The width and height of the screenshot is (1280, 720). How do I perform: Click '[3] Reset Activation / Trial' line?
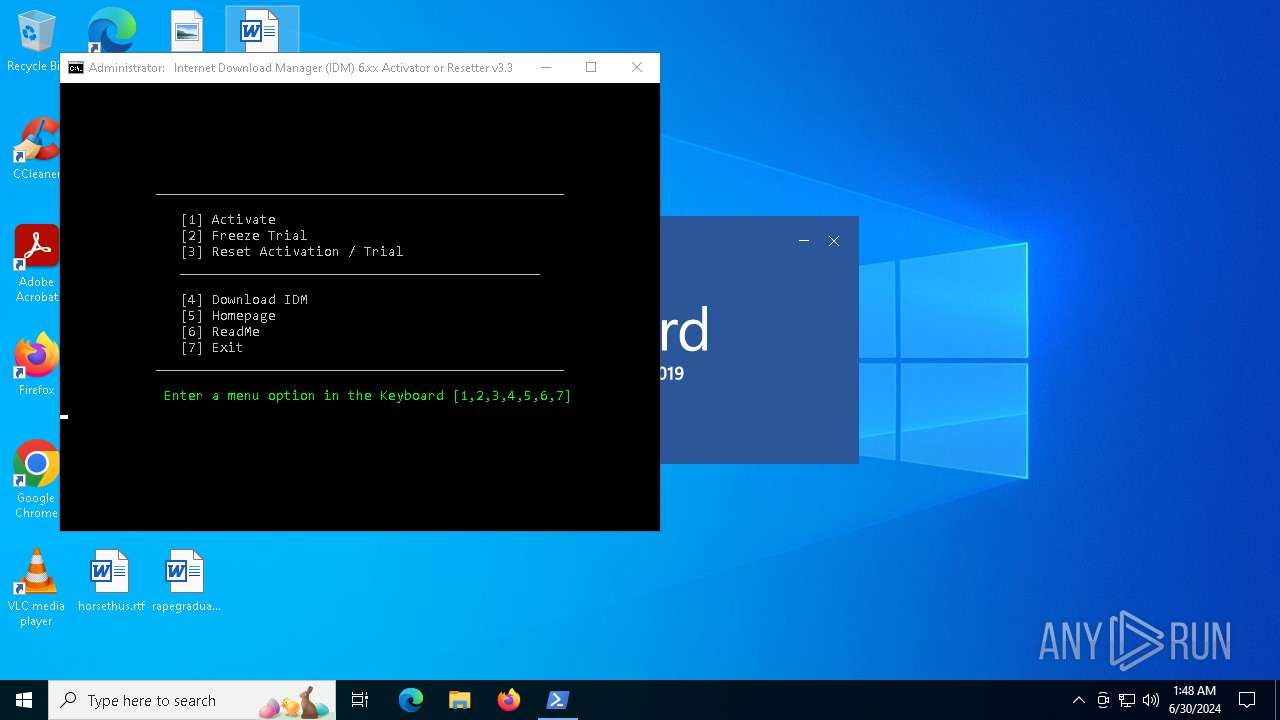[292, 252]
